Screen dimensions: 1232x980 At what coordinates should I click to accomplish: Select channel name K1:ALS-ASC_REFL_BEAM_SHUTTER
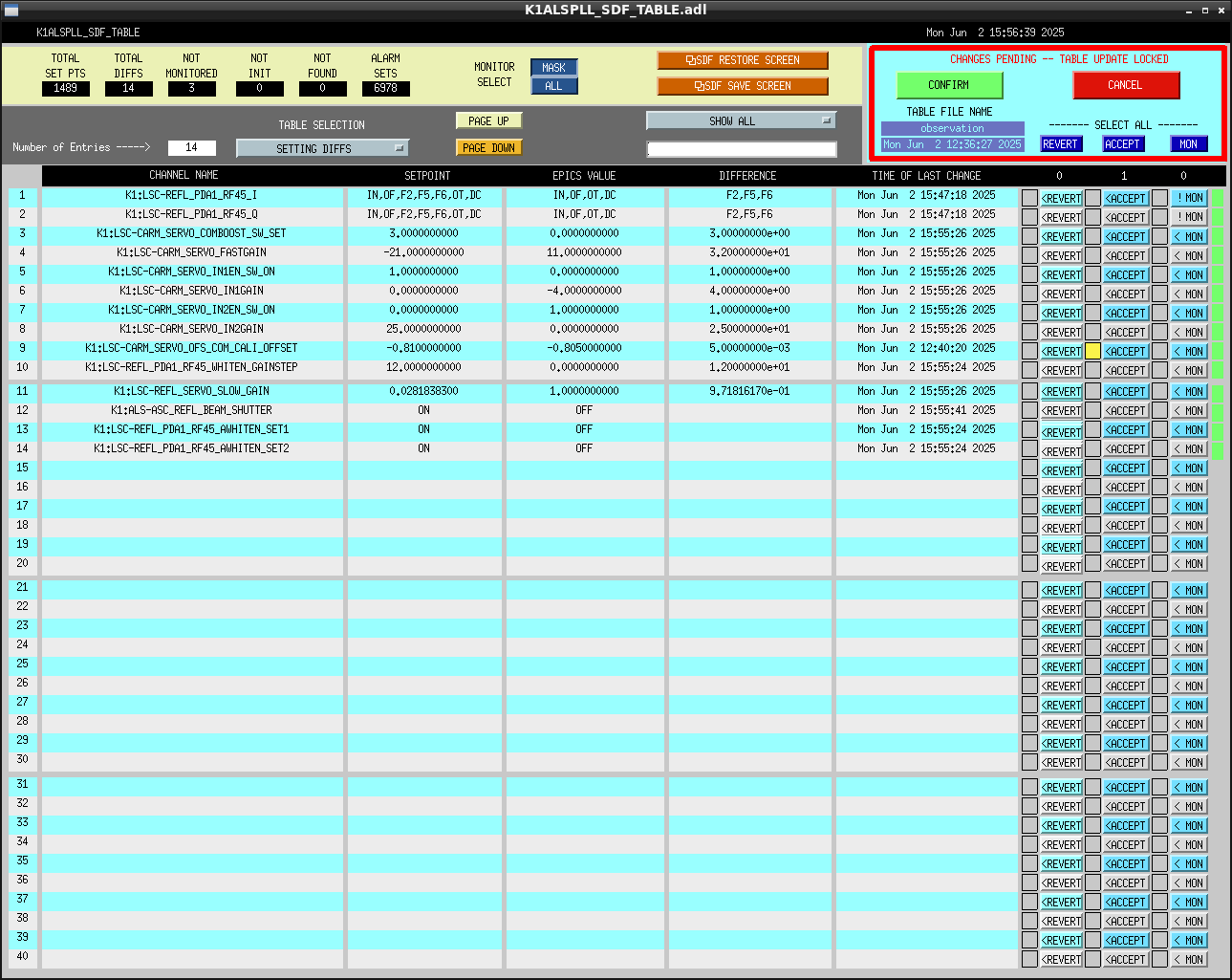point(191,410)
